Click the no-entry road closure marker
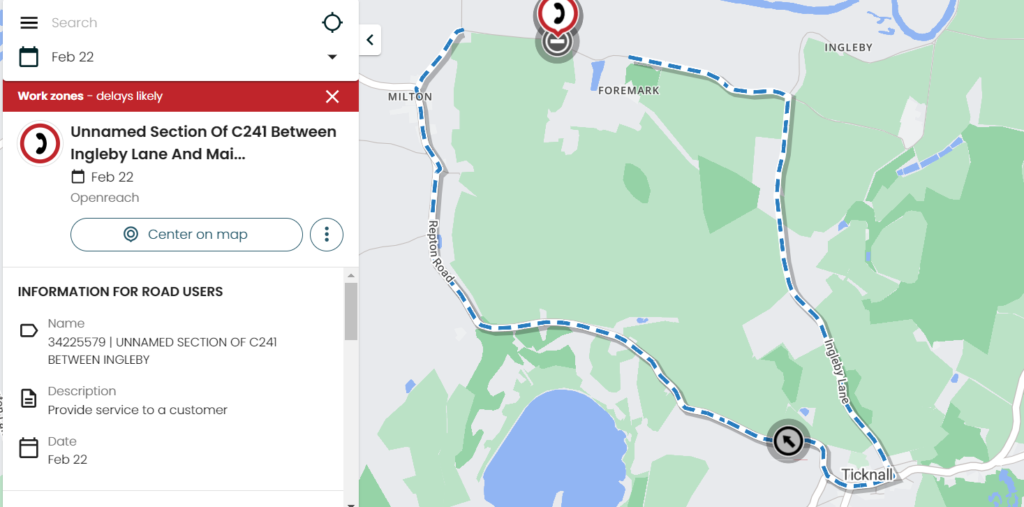The height and width of the screenshot is (507, 1024). (556, 43)
